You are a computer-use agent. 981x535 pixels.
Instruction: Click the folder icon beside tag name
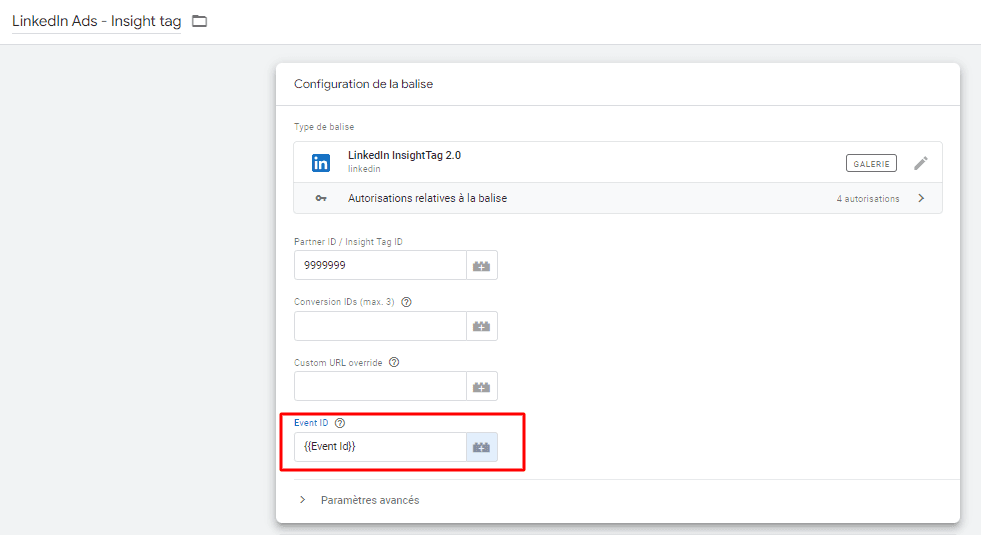(199, 21)
